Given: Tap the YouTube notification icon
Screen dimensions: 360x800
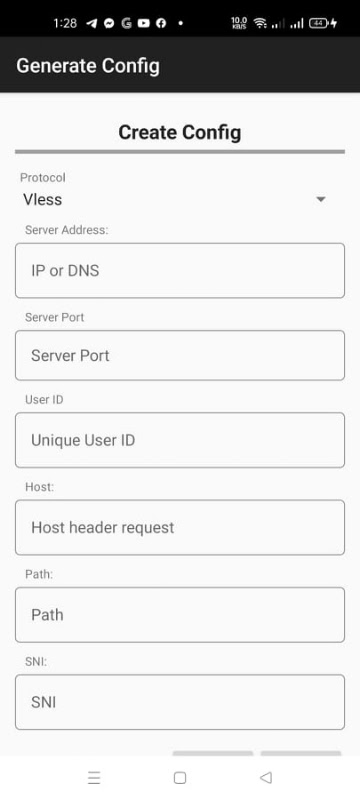Looking at the screenshot, I should coord(143,23).
